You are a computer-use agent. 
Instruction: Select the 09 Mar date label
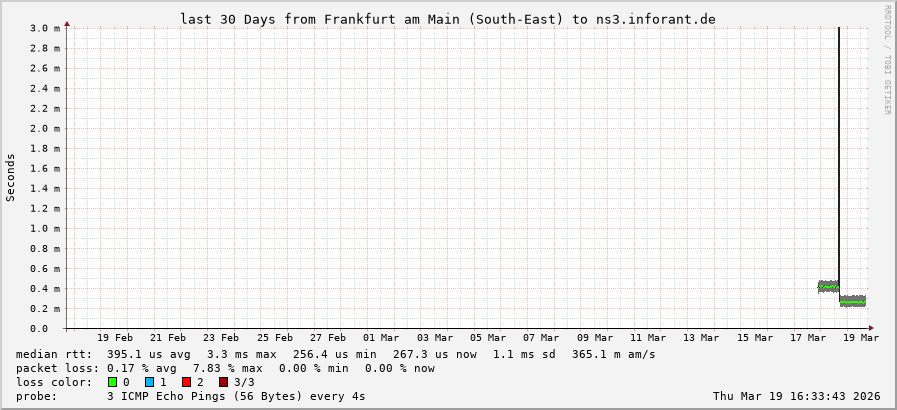tap(595, 338)
